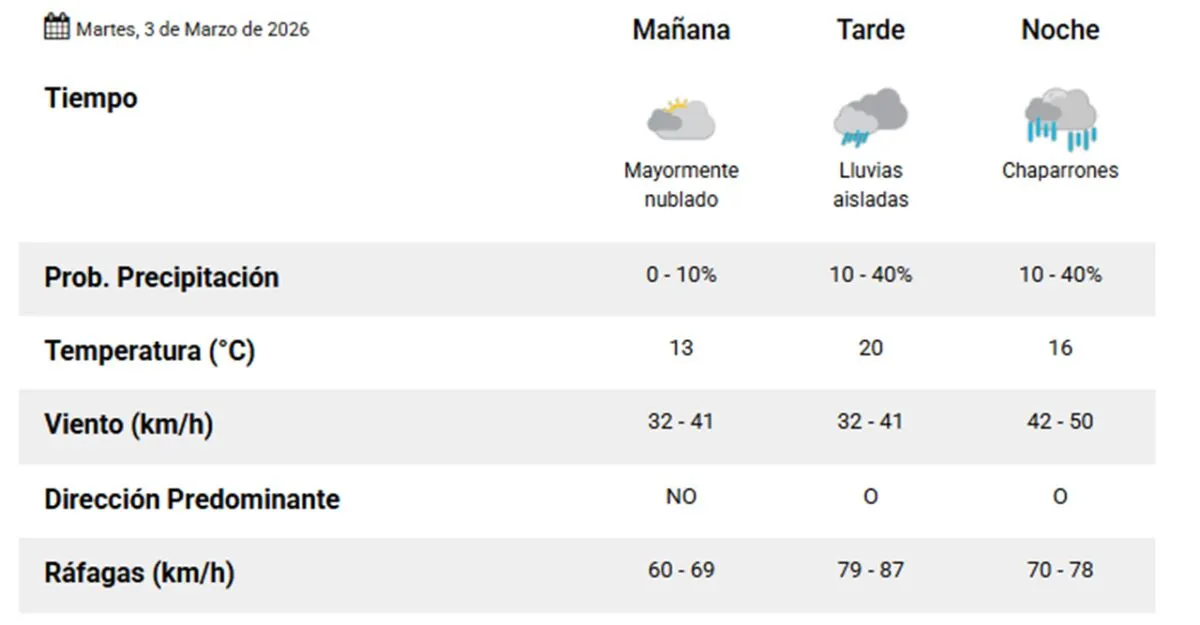The height and width of the screenshot is (625, 1200).
Task: Click the Mayormente nublado description text
Action: click(x=681, y=184)
